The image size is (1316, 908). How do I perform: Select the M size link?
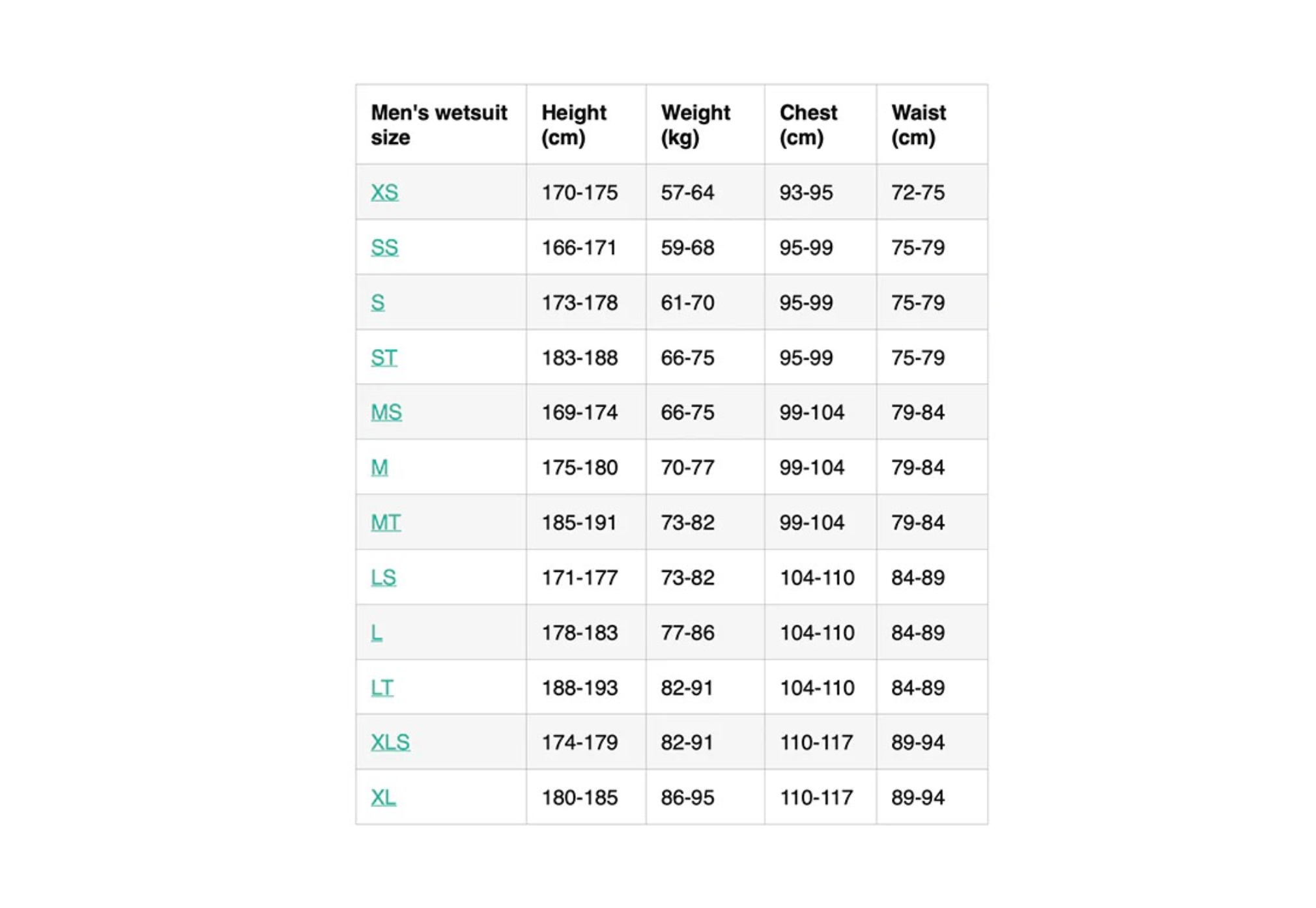click(379, 468)
